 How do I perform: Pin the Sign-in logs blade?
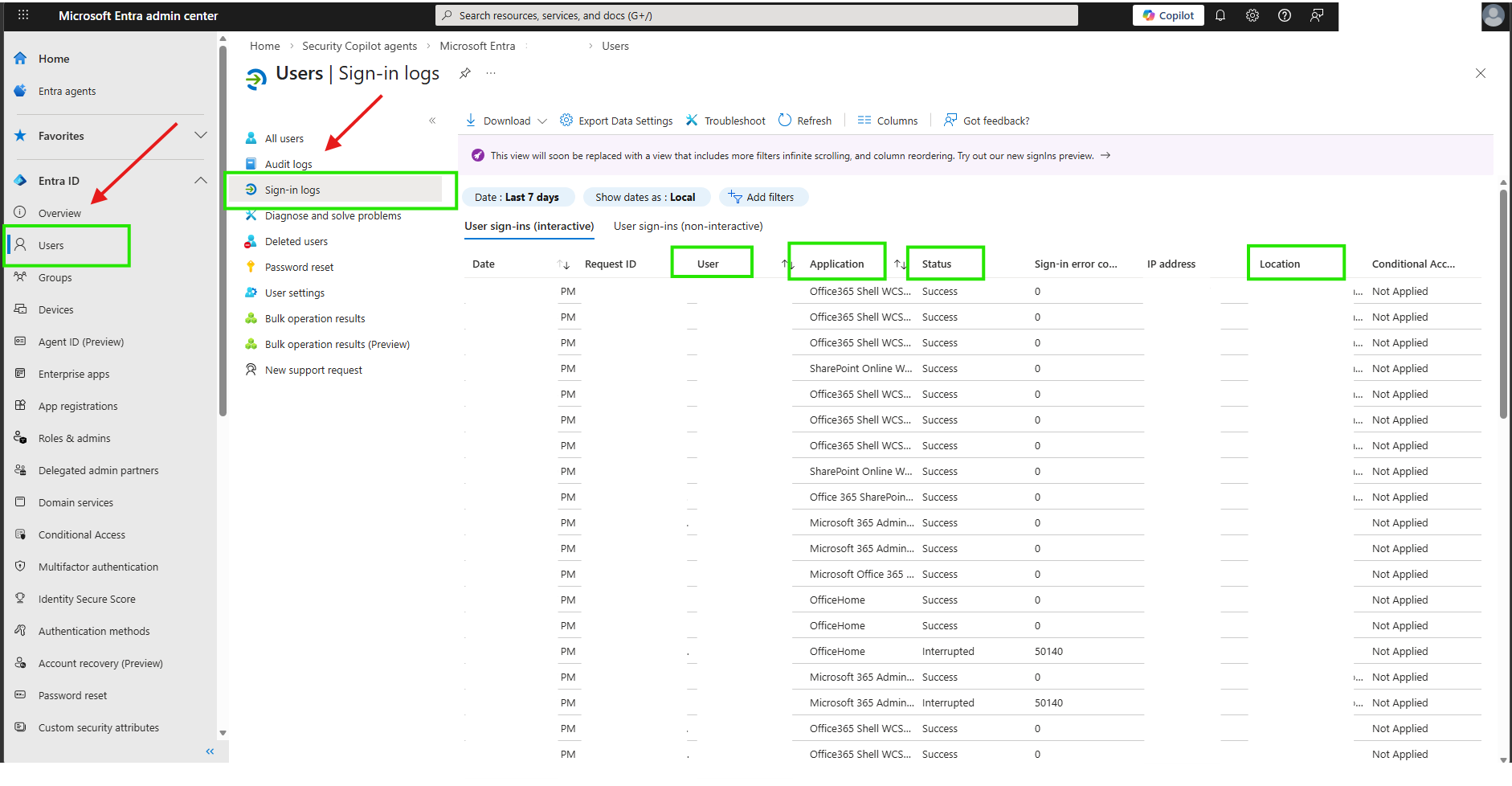coord(465,73)
